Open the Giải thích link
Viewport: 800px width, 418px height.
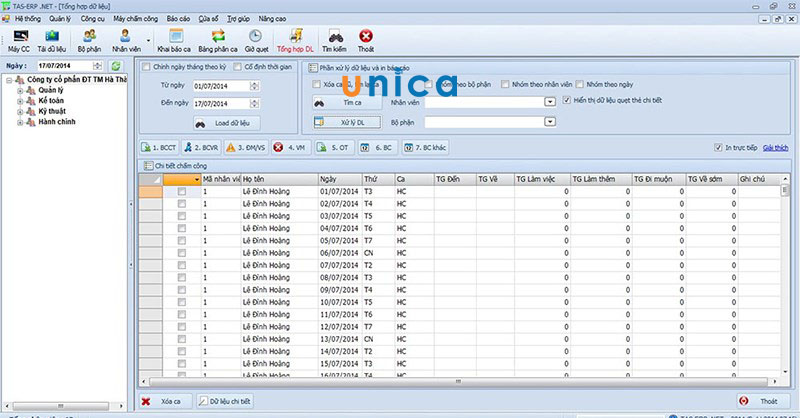click(775, 147)
